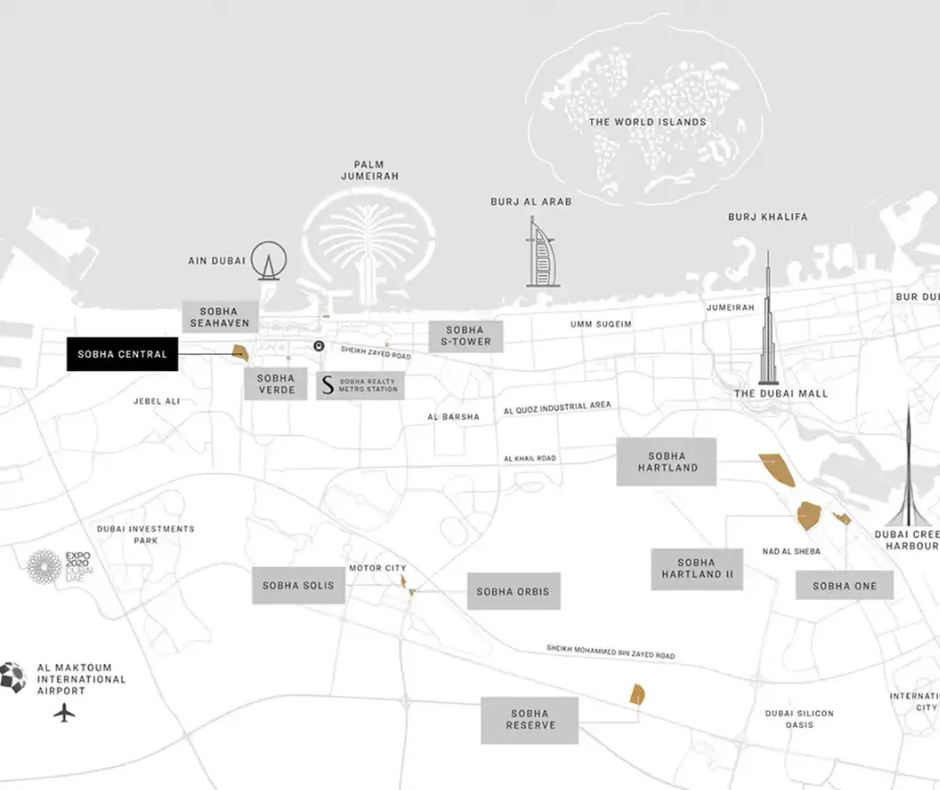Screen dimensions: 940x790
Task: Select the SOBHA SEAHAVEN label
Action: (218, 314)
